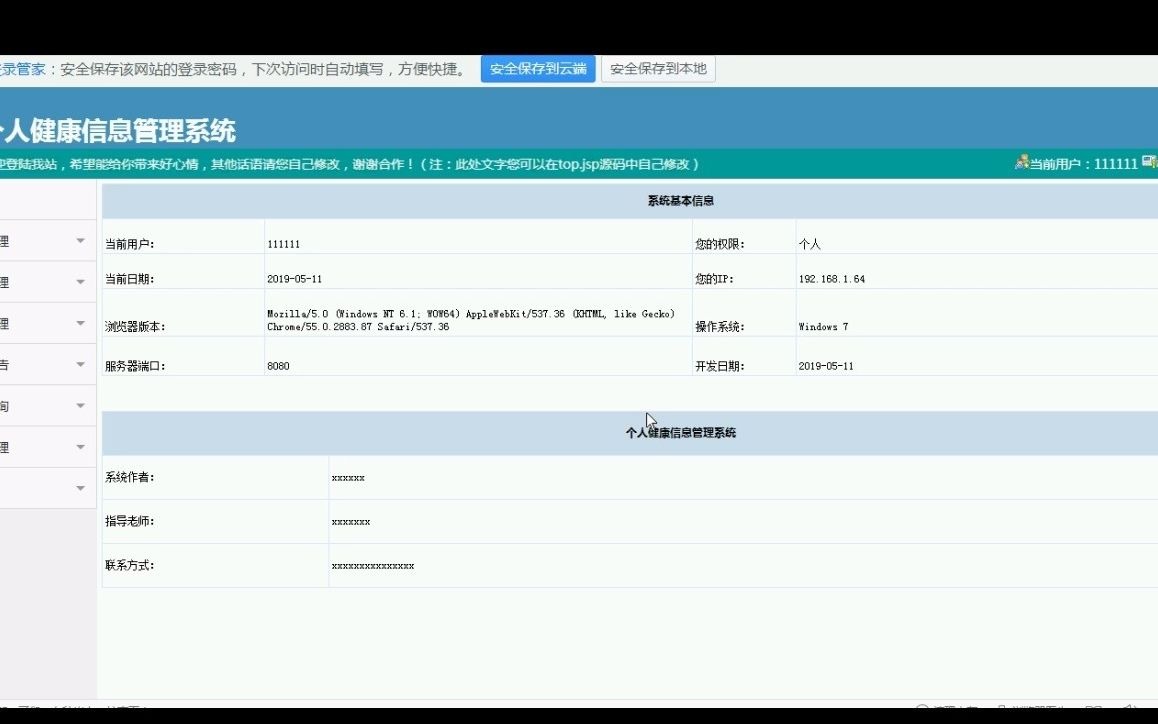Expand the sidebar menu ending in 询
Screen dimensions: 1158x724
40,404
